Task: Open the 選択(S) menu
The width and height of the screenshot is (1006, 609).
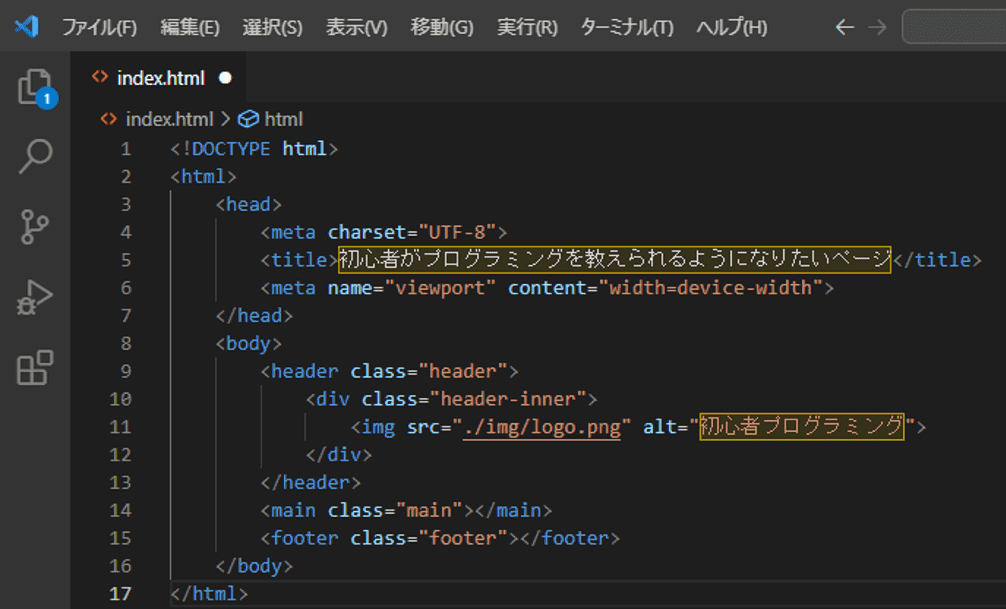Action: [272, 28]
